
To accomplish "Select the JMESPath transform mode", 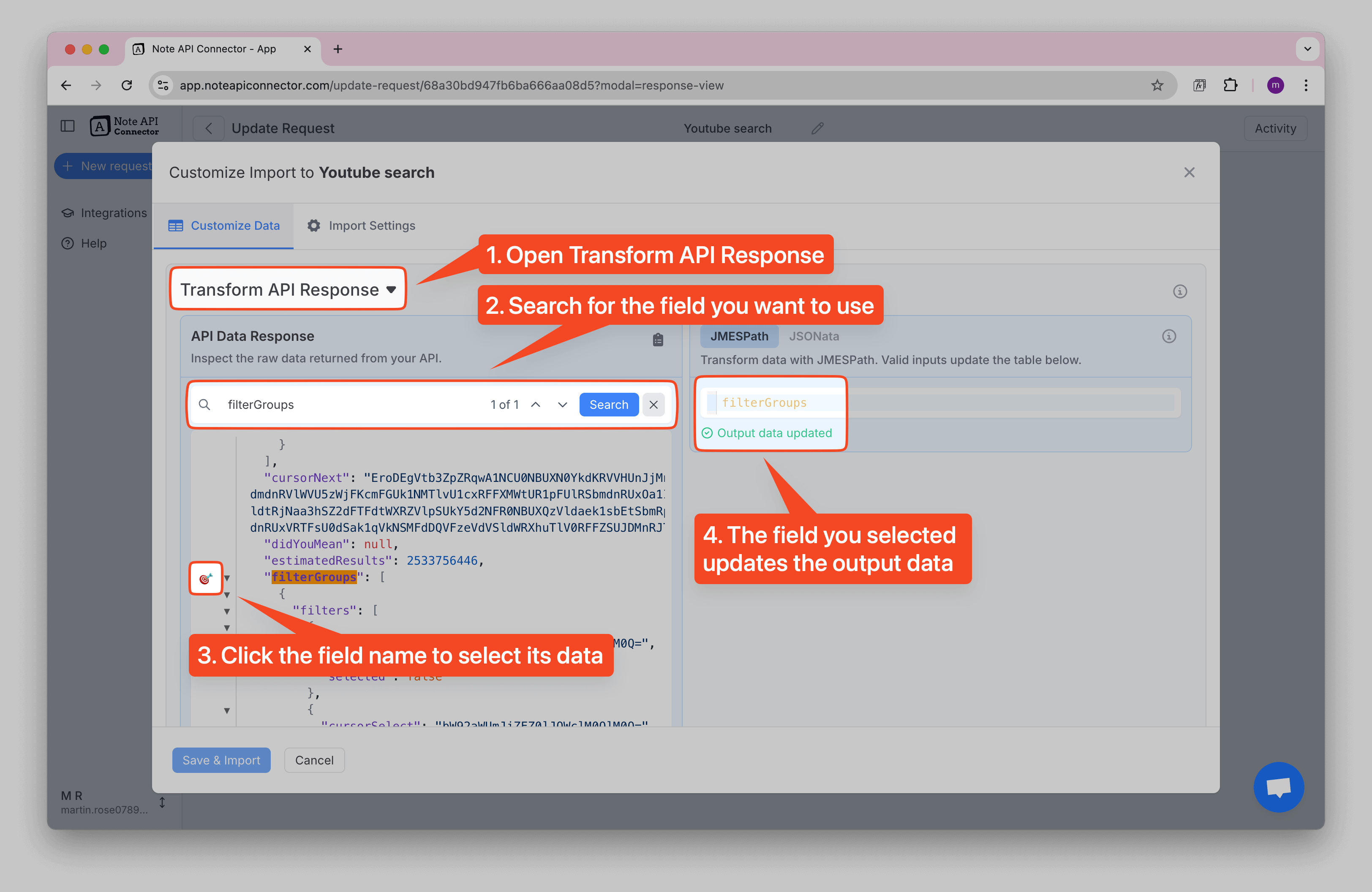I will coord(739,336).
